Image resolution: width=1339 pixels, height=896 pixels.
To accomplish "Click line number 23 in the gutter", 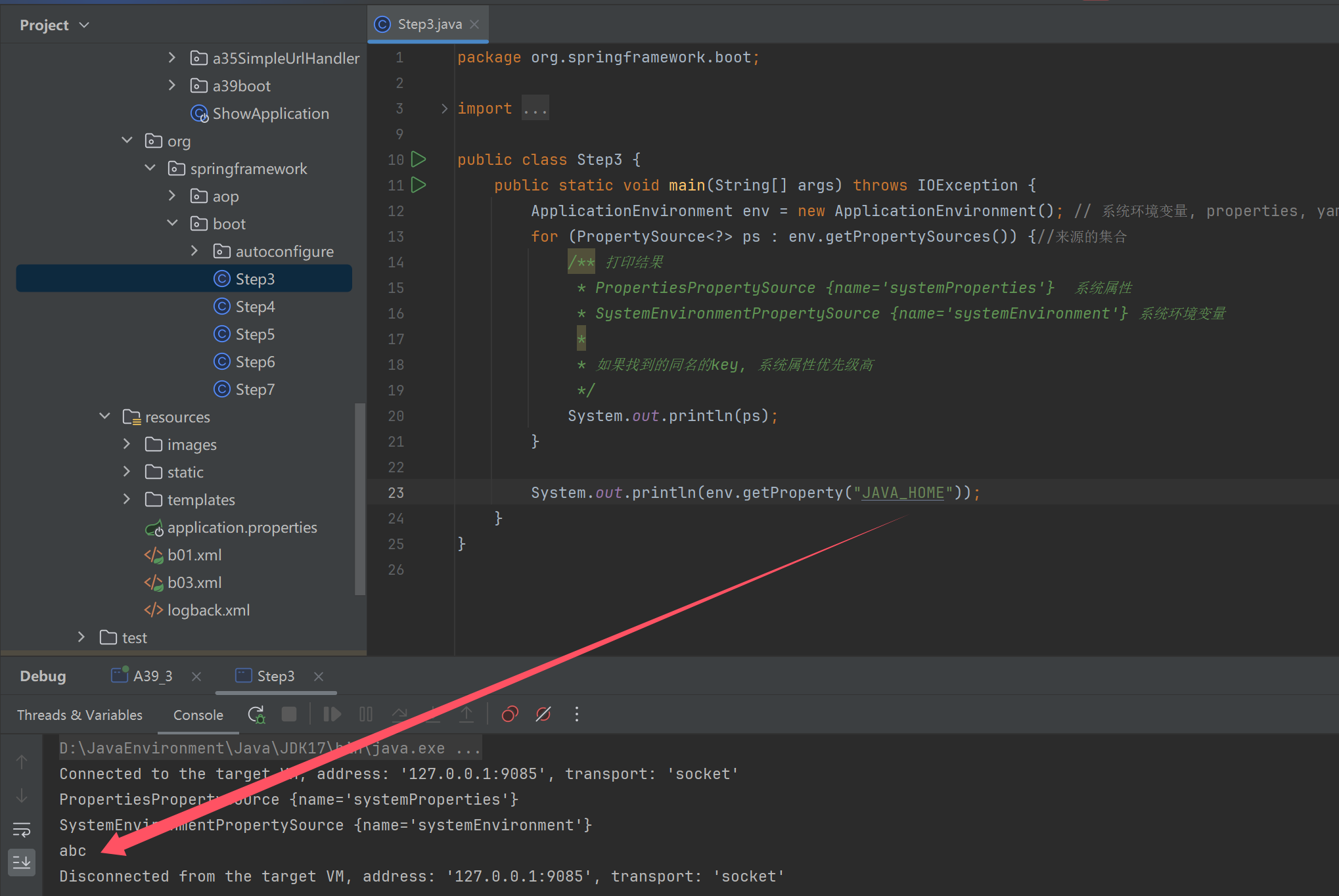I will (x=396, y=493).
